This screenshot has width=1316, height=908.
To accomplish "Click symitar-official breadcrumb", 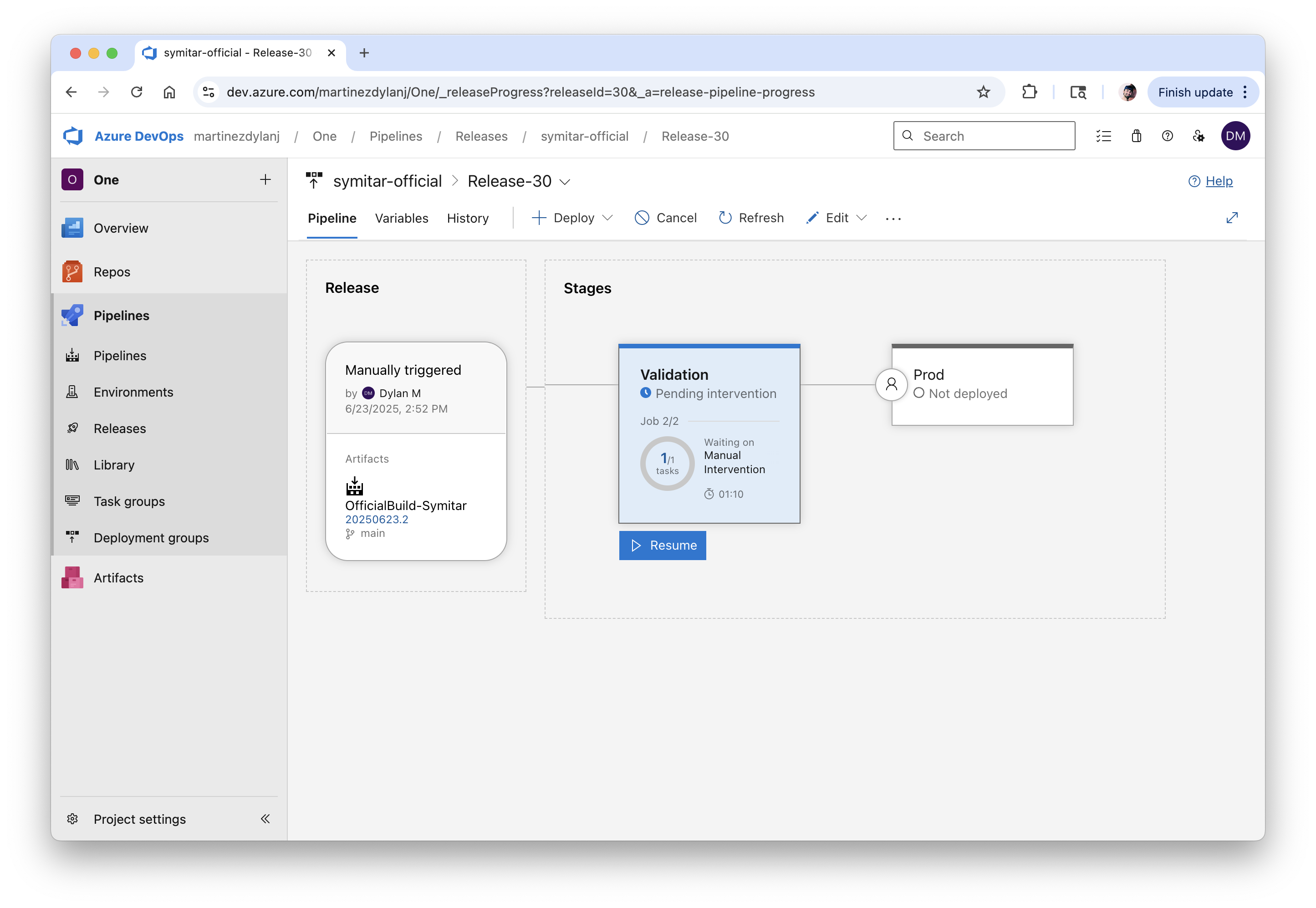I will 584,136.
